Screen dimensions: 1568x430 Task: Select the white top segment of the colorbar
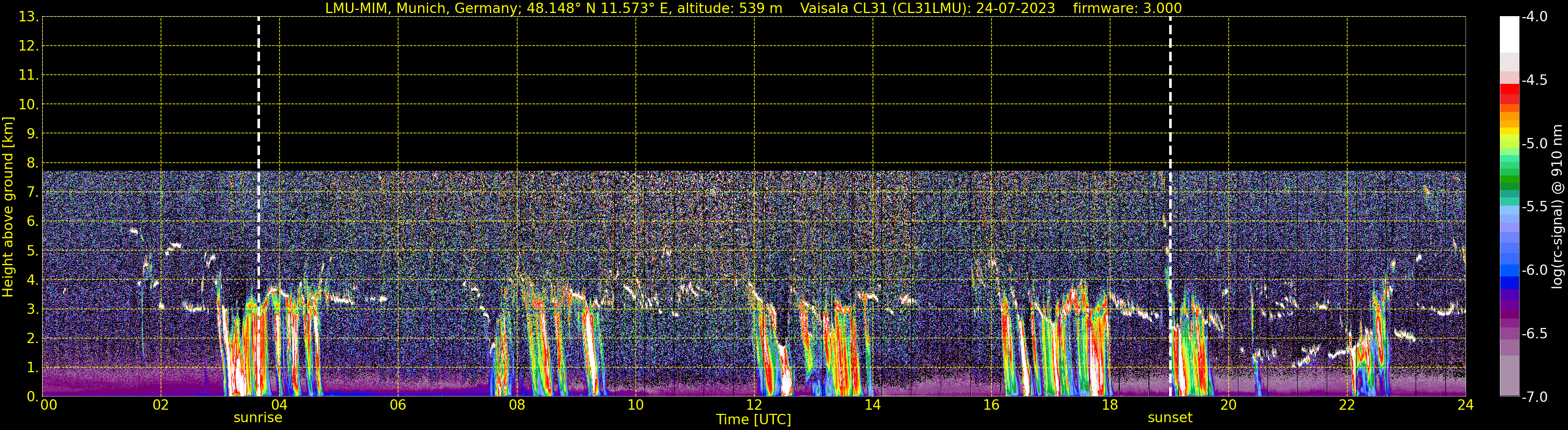pos(1510,34)
